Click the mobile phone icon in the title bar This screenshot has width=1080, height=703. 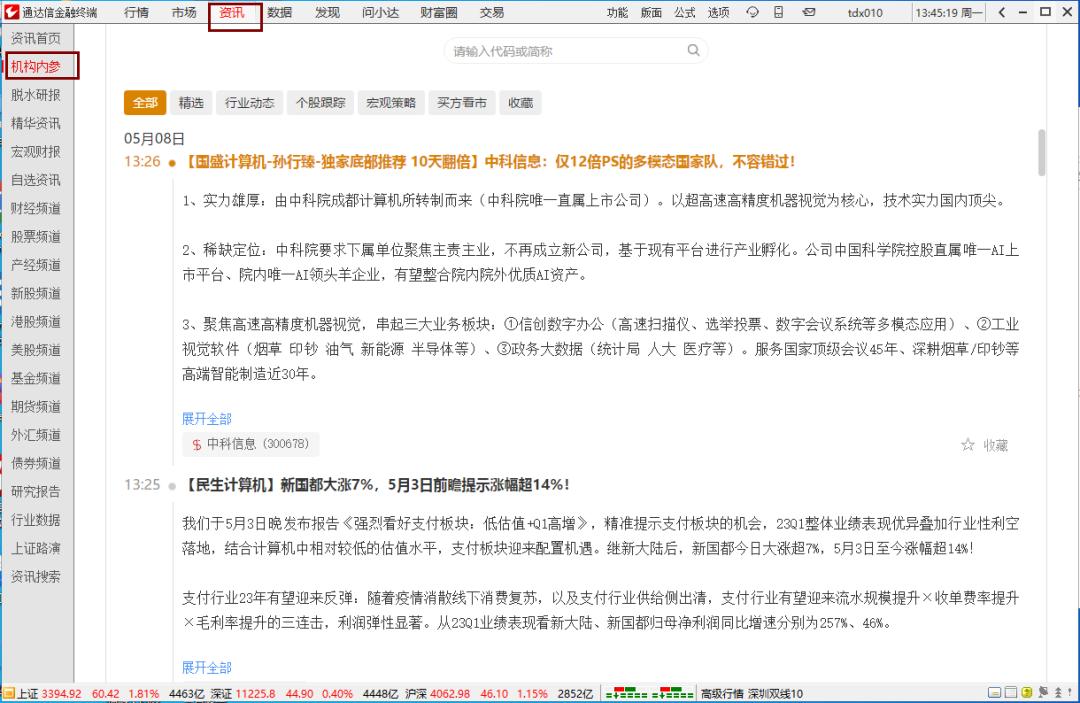pyautogui.click(x=780, y=12)
